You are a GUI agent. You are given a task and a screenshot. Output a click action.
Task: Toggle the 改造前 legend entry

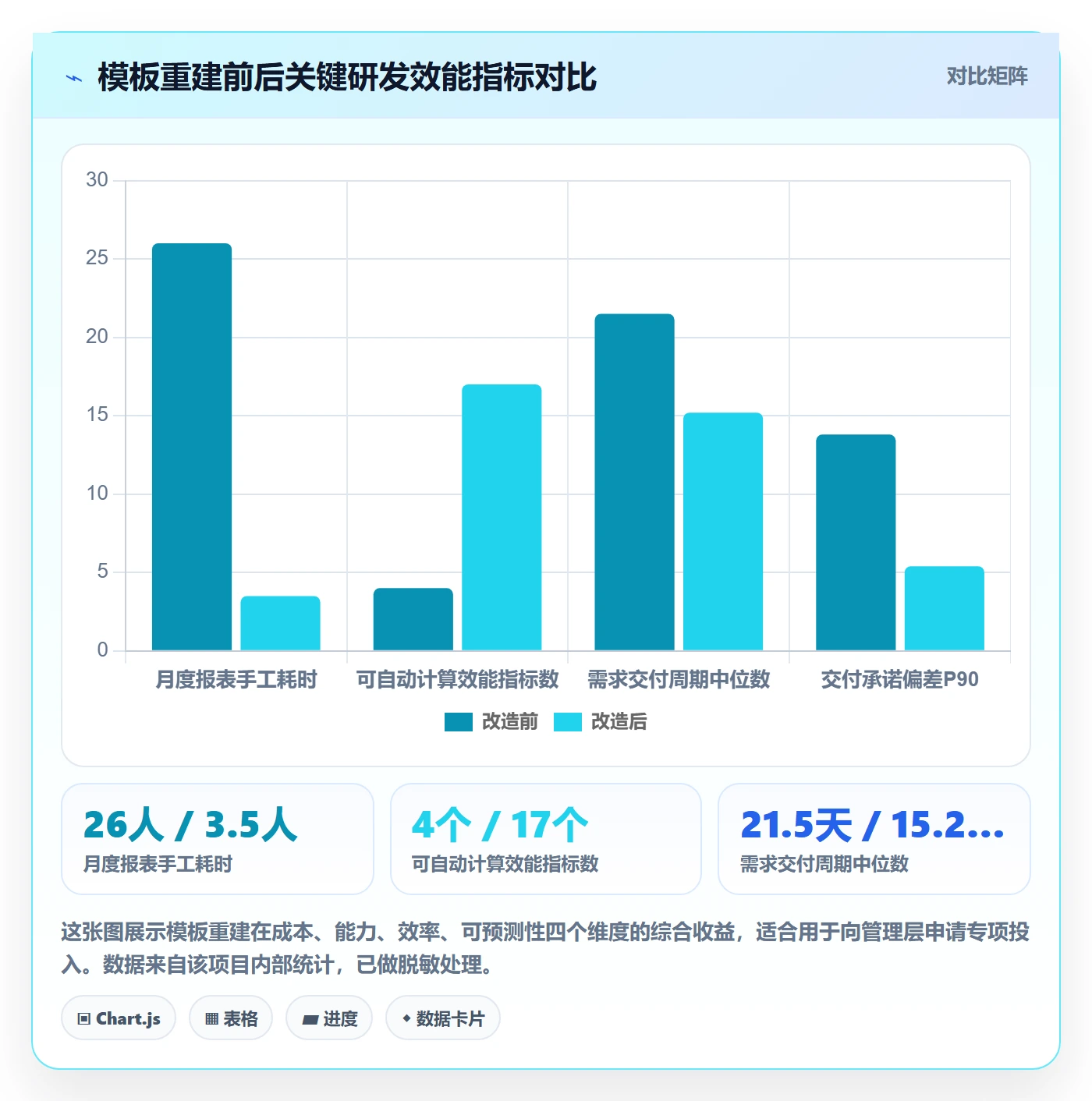click(491, 722)
